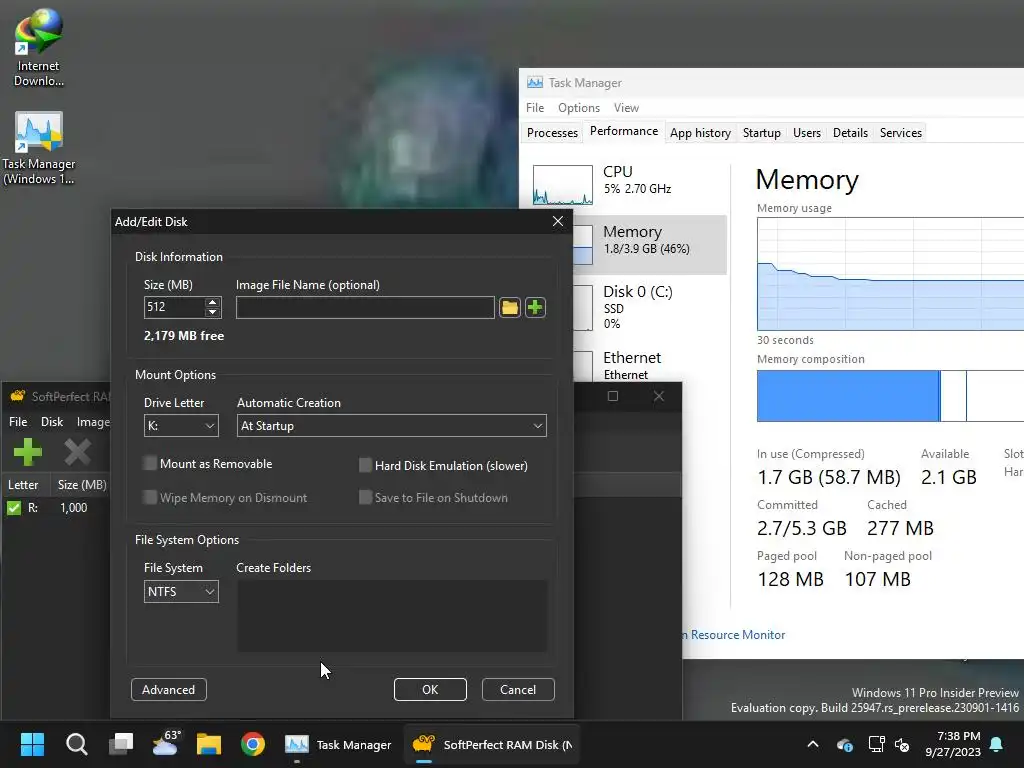The image size is (1024, 768).
Task: Click the Size (MB) column header in list
Action: click(81, 485)
